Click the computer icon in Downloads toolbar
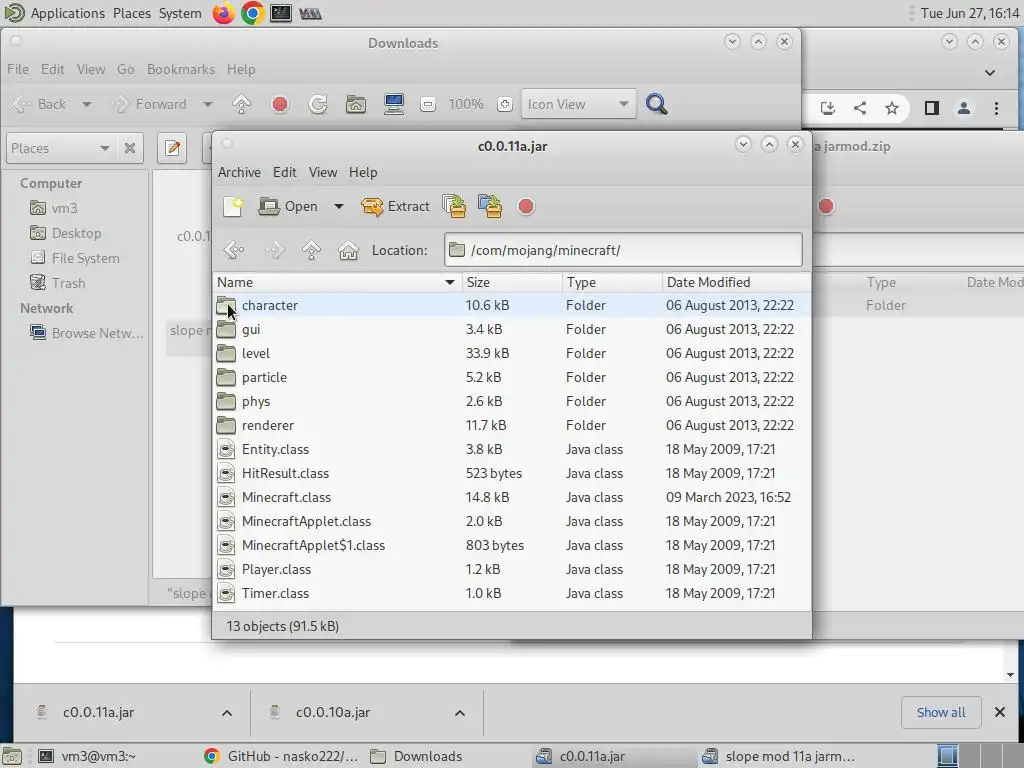 pyautogui.click(x=394, y=104)
